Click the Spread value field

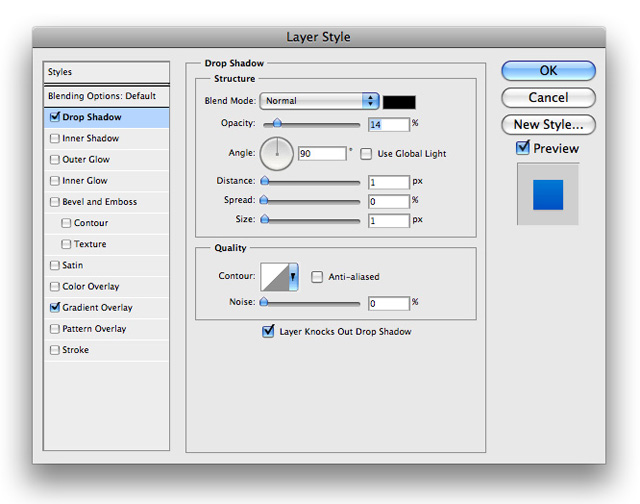click(389, 201)
